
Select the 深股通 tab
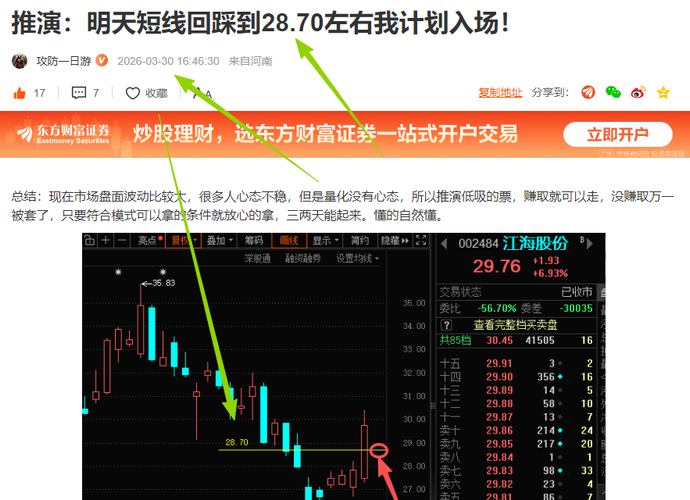pos(257,258)
